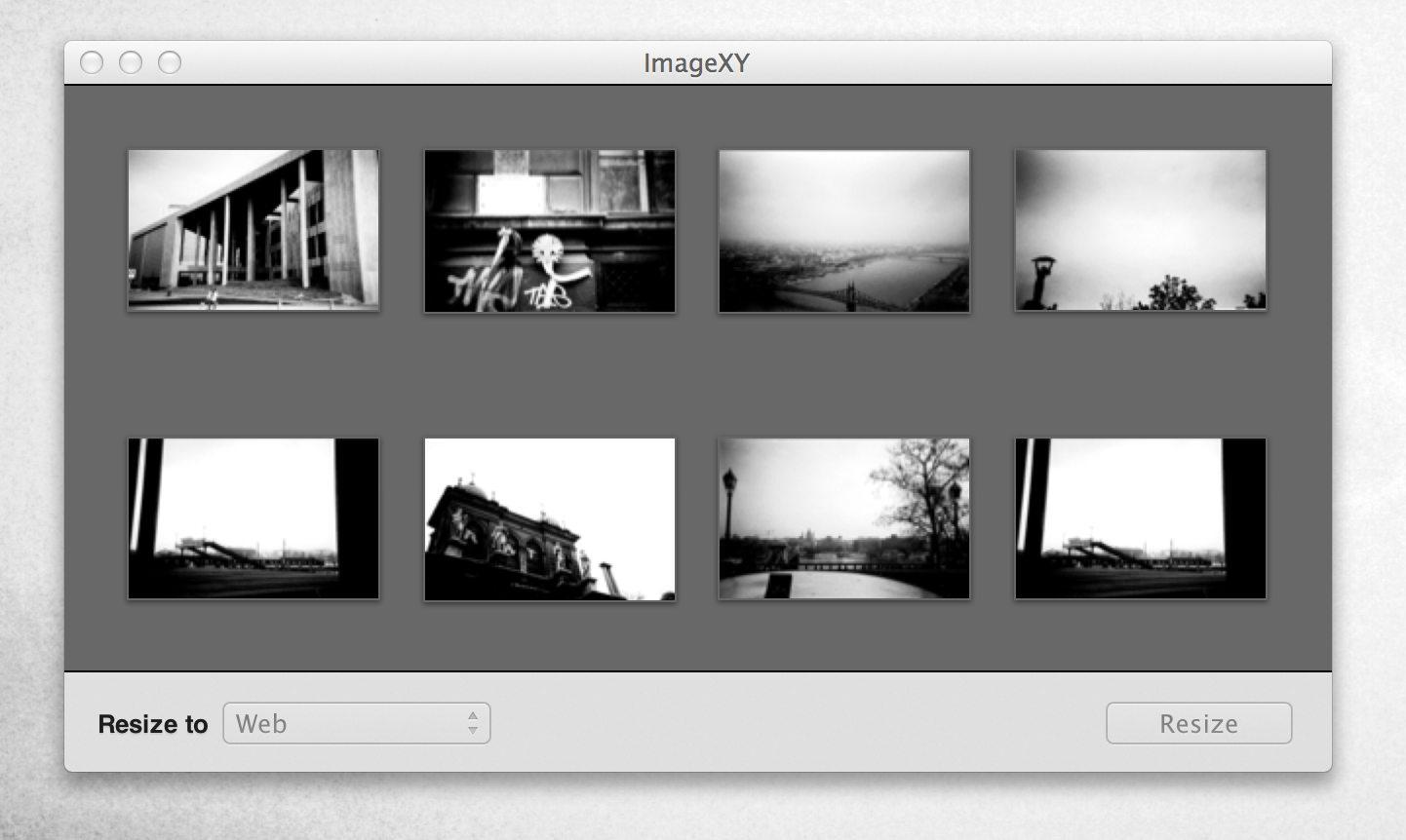Select the columned concrete building photo
The width and height of the screenshot is (1406, 840).
254,230
